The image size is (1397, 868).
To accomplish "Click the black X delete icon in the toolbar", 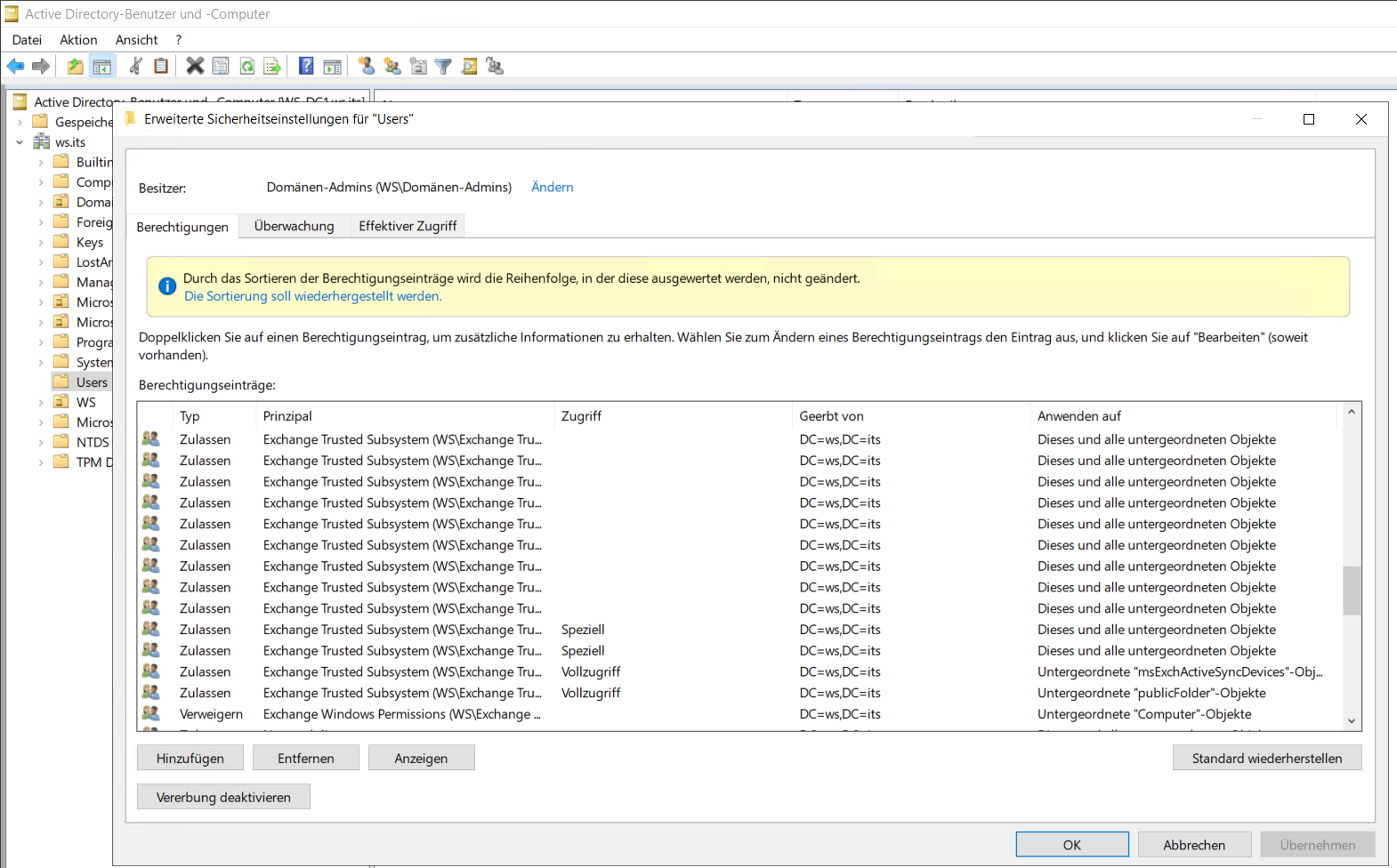I will (x=195, y=66).
